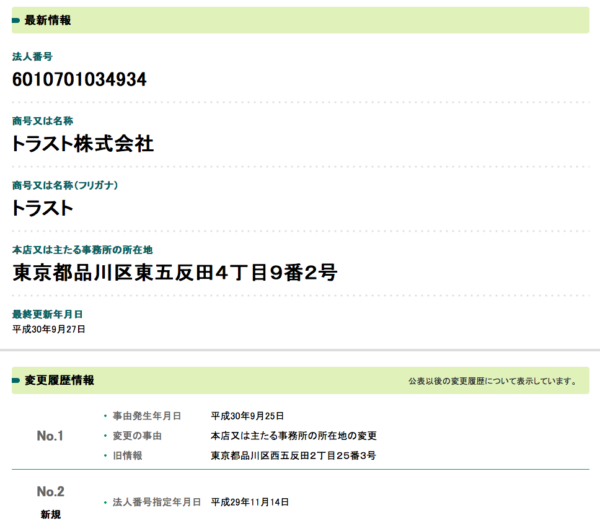Click the 新規 label under No.2
This screenshot has width=600, height=531.
tap(51, 515)
